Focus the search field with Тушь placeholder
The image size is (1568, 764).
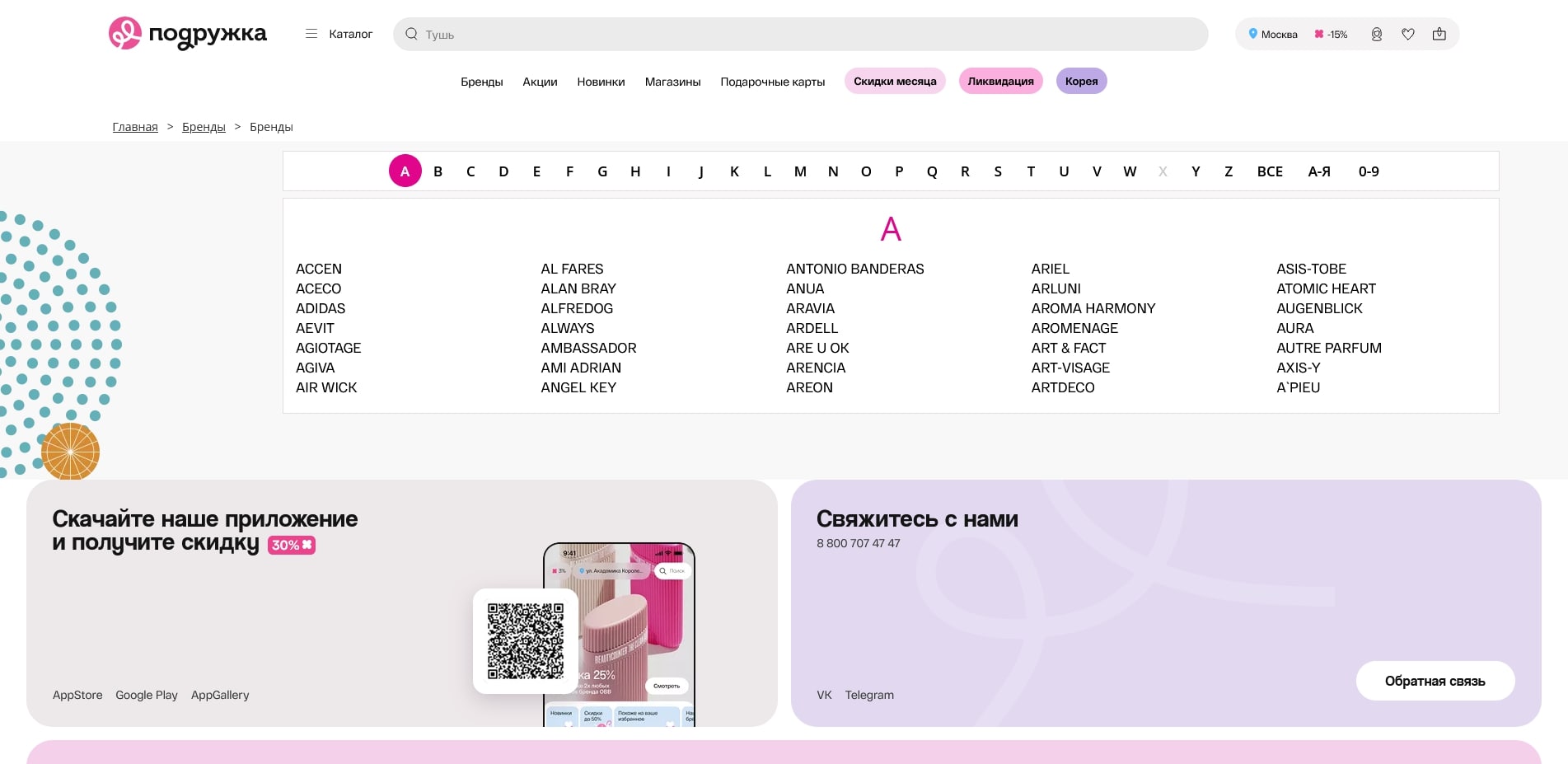tap(807, 35)
